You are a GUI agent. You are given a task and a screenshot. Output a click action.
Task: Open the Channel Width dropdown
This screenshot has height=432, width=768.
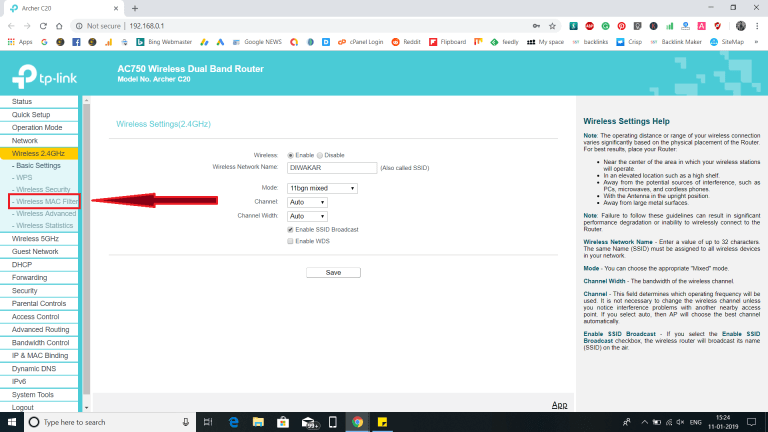[307, 215]
